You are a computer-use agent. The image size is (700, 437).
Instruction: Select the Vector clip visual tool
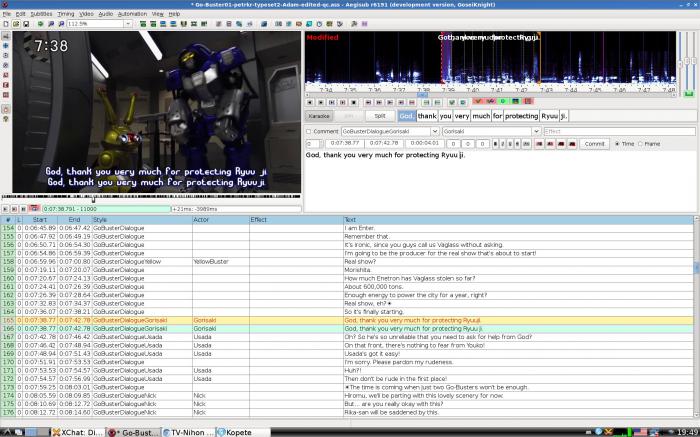[x=6, y=95]
